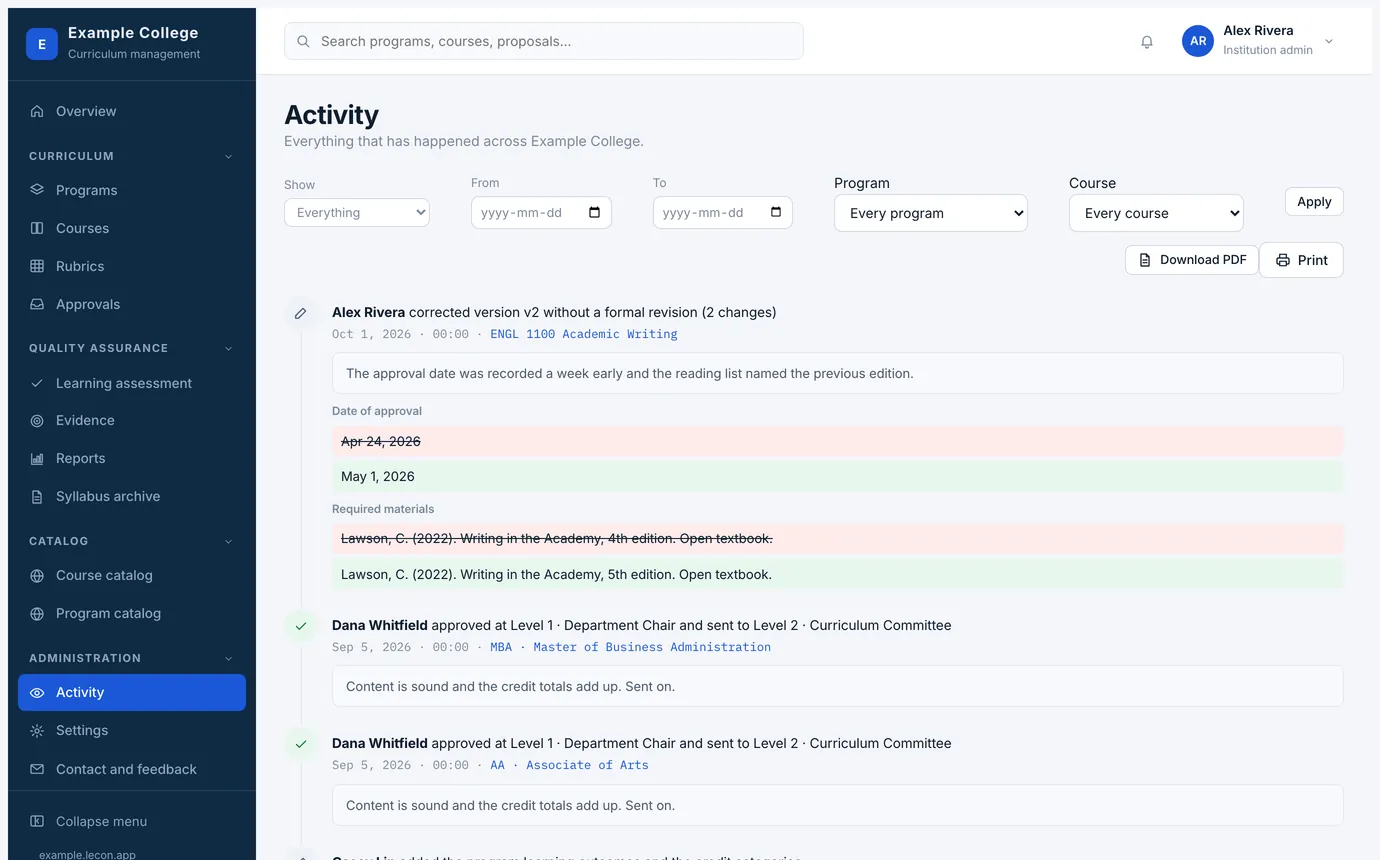This screenshot has height=860, width=1380.
Task: Click the From date field
Action: pos(541,212)
